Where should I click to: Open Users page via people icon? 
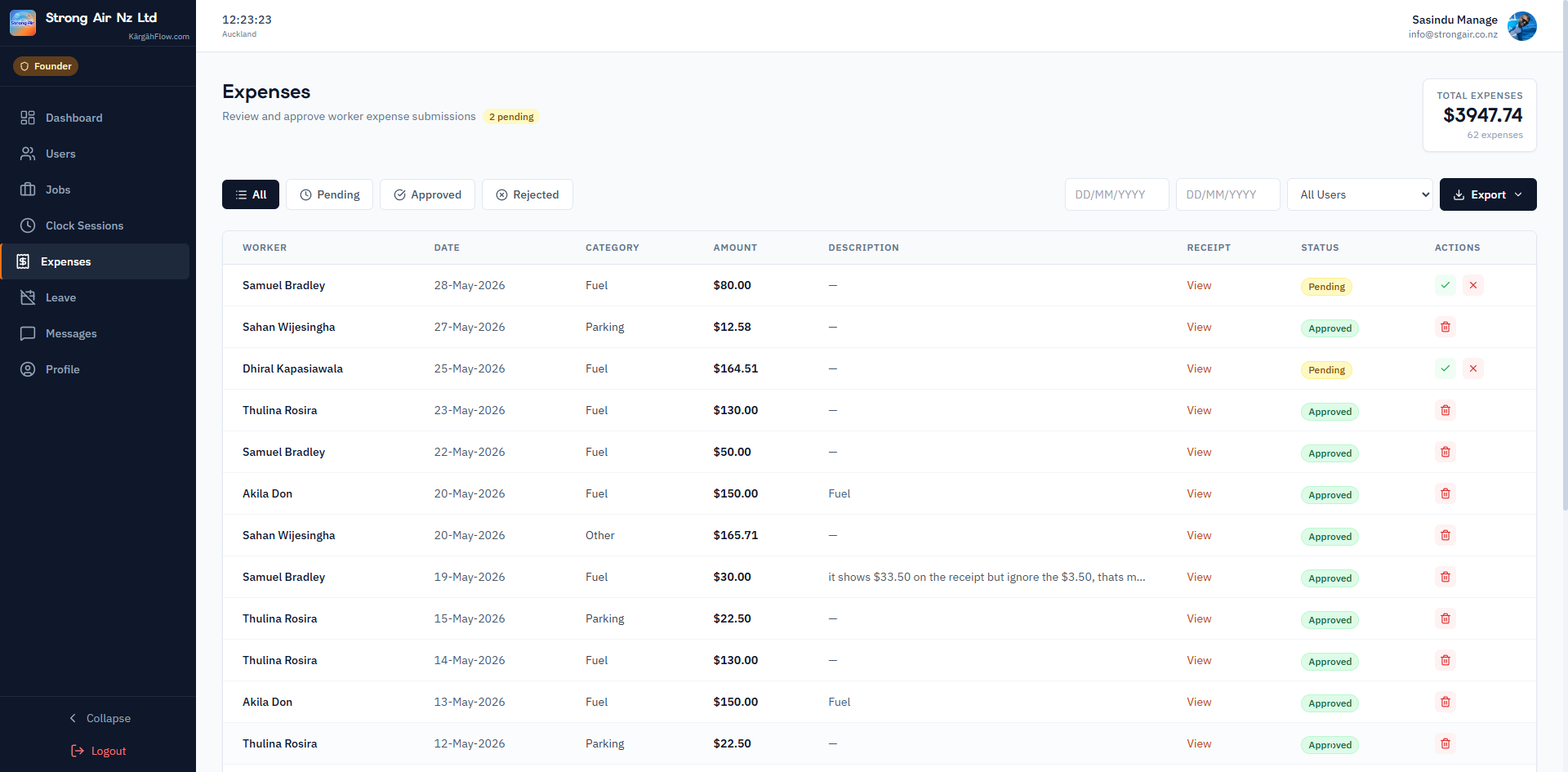coord(28,154)
